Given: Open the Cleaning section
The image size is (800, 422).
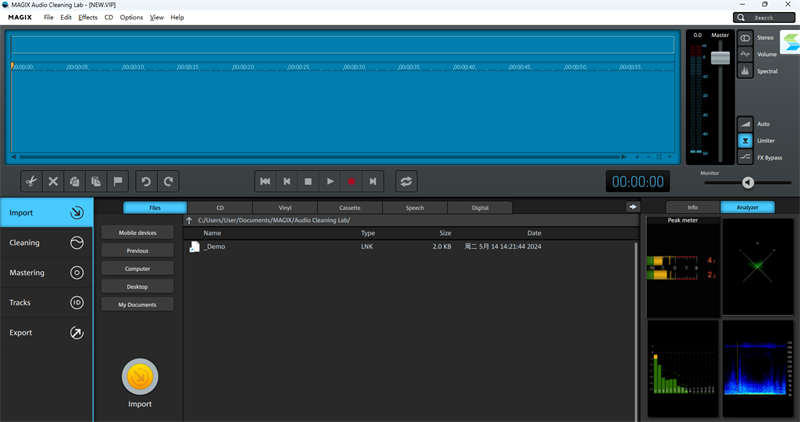Looking at the screenshot, I should tap(46, 242).
